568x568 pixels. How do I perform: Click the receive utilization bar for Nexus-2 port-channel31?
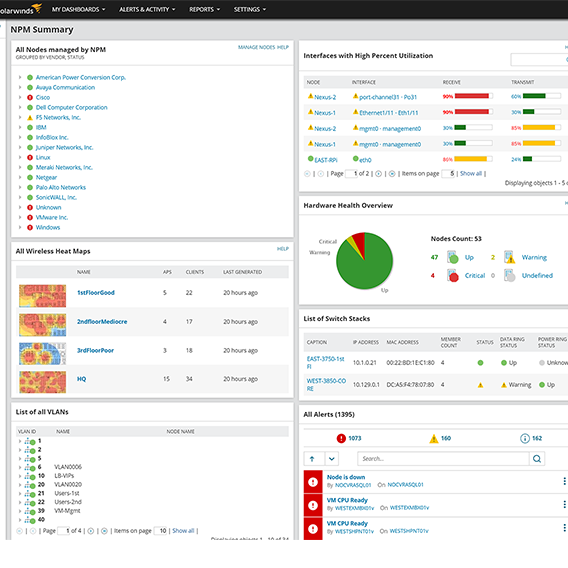click(474, 96)
